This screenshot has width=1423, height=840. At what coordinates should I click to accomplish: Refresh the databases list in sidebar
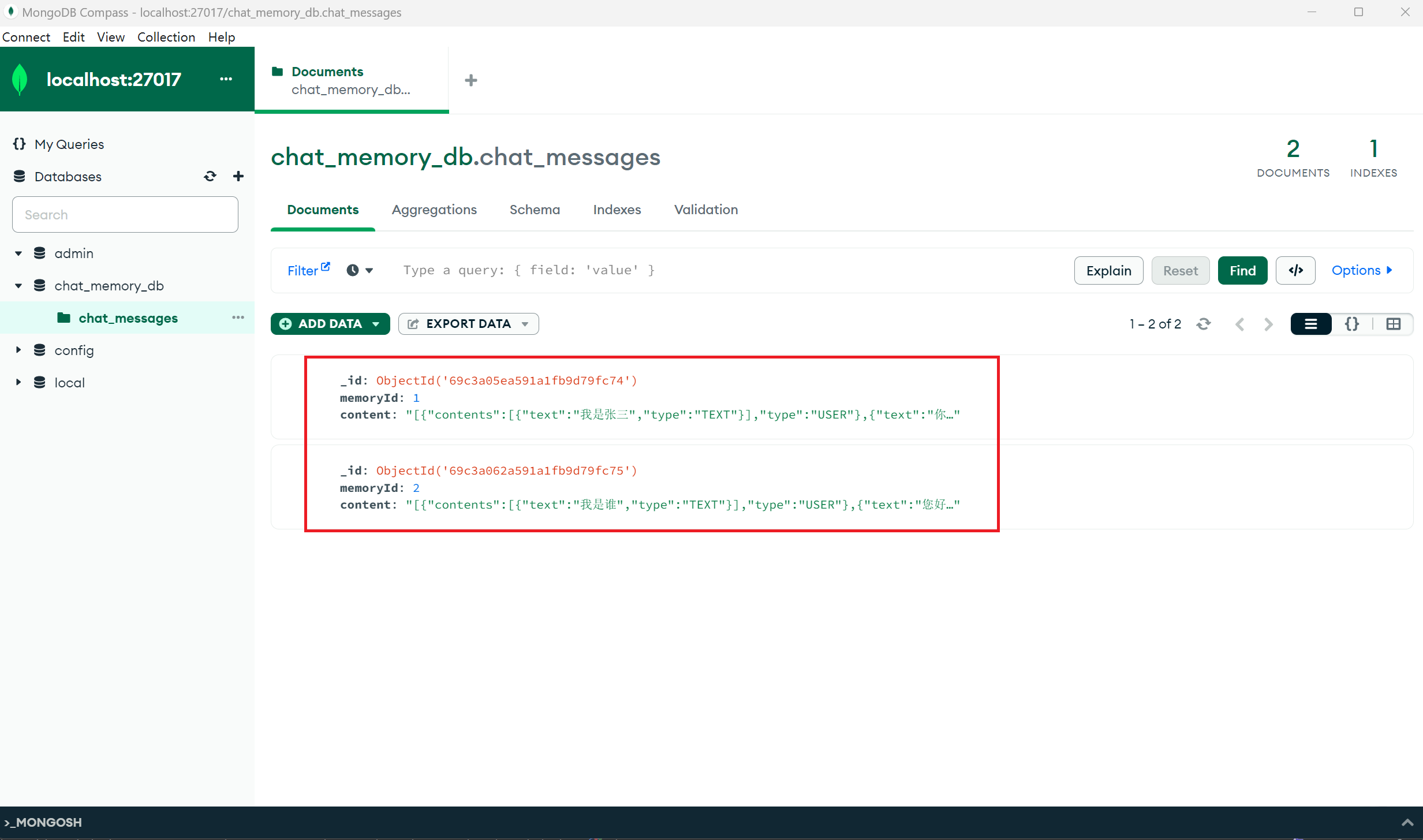coord(210,177)
